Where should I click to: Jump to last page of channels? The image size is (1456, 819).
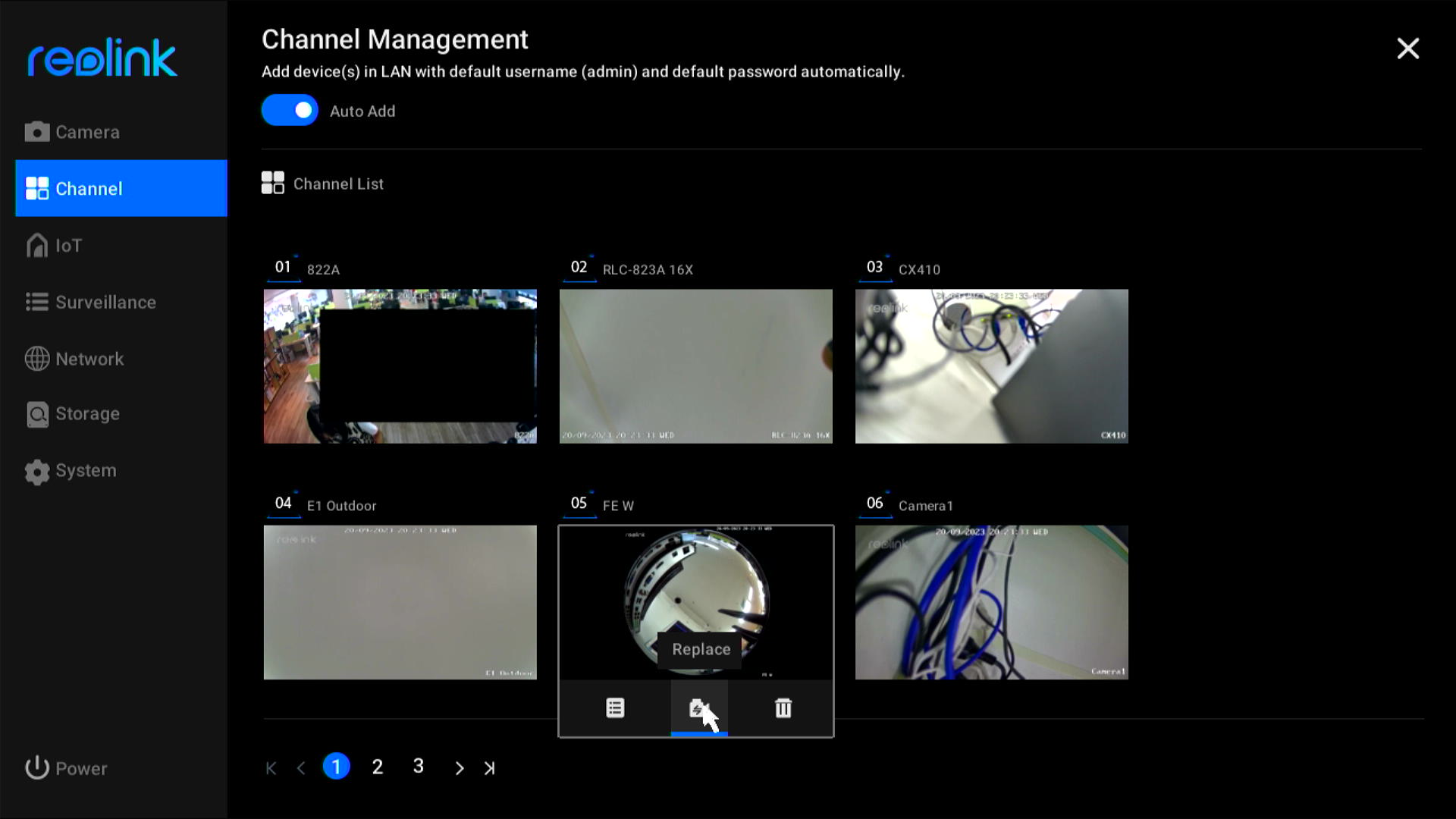tap(490, 768)
